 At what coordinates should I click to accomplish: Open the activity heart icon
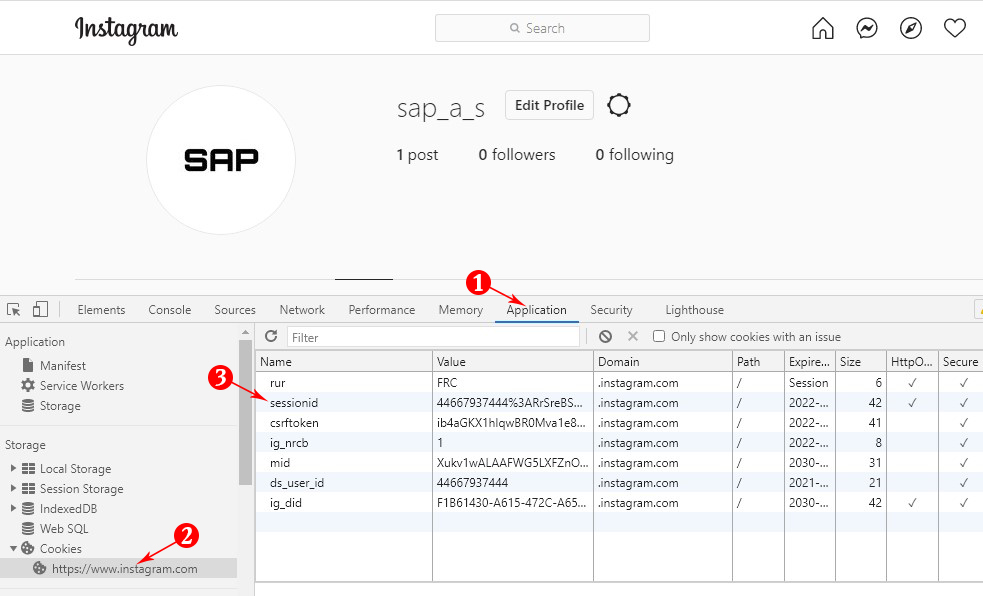pyautogui.click(x=955, y=28)
